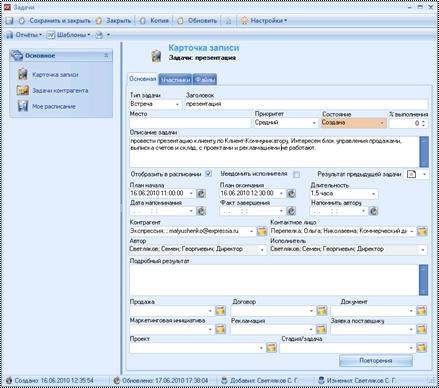This screenshot has width=439, height=388.
Task: Collapse the Основное sidebar panel
Action: tap(106, 55)
